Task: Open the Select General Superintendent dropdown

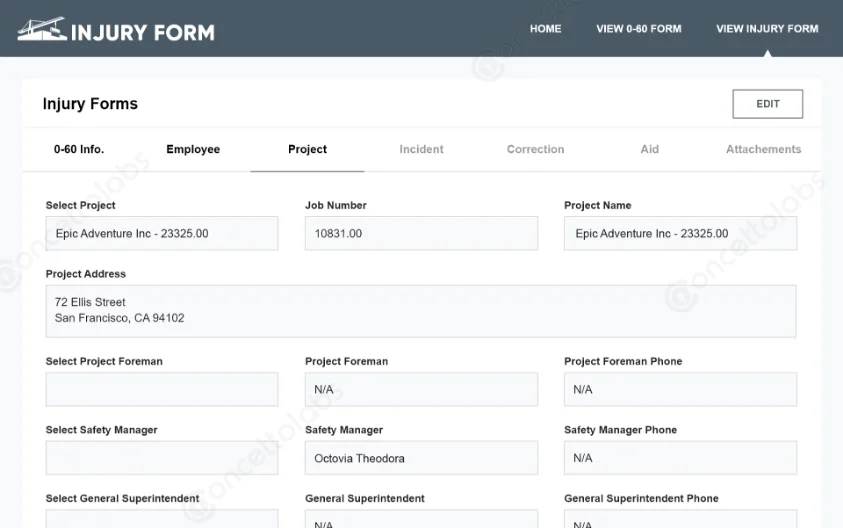Action: pyautogui.click(x=162, y=519)
